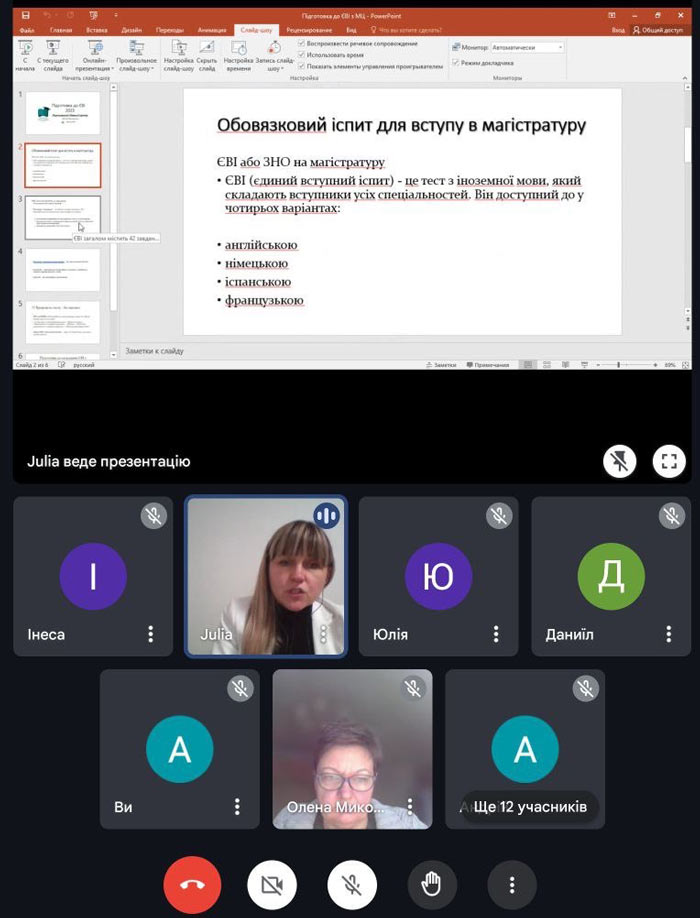700x918 pixels.
Task: Raise hand using the hand icon
Action: click(432, 884)
